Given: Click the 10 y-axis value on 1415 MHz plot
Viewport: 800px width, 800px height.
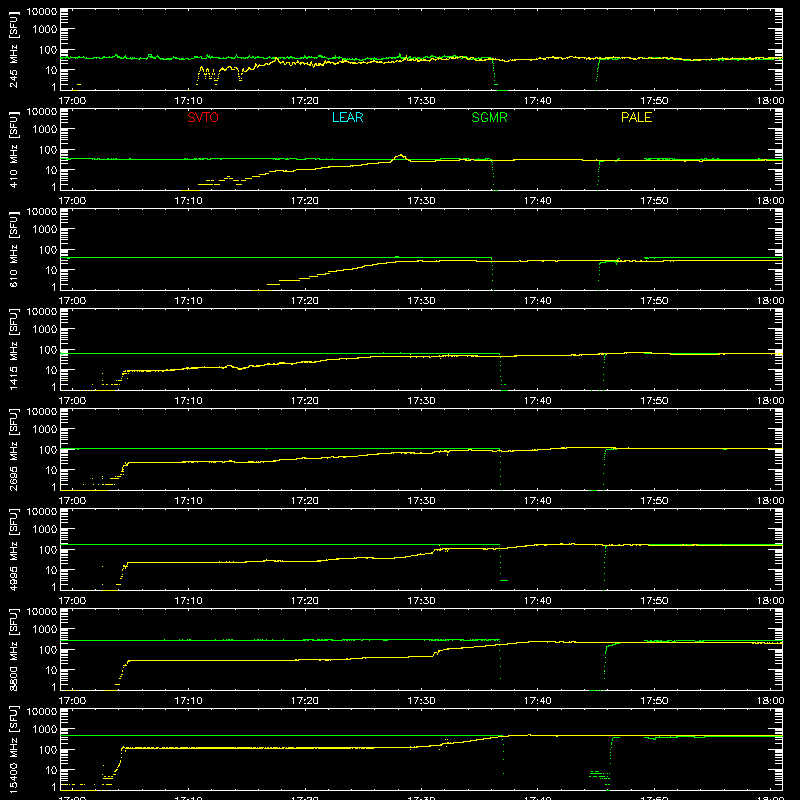Looking at the screenshot, I should 51,370.
